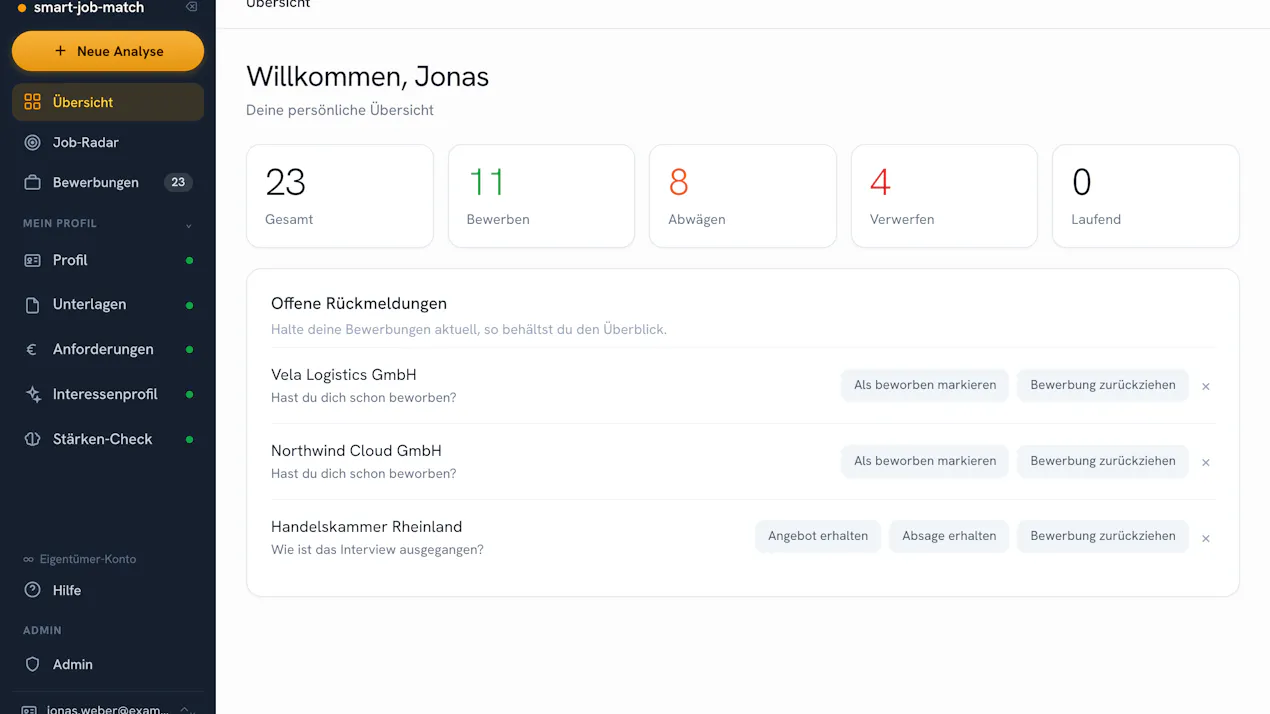Viewport: 1270px width, 714px height.
Task: Collapse the MEIN PROFIL section chevron
Action: tap(189, 225)
